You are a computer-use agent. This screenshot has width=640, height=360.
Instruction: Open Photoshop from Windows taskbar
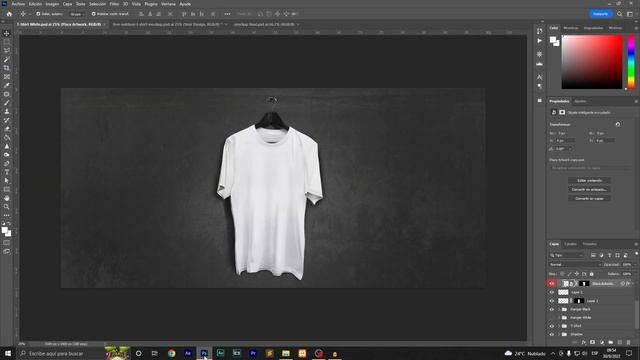pyautogui.click(x=204, y=353)
